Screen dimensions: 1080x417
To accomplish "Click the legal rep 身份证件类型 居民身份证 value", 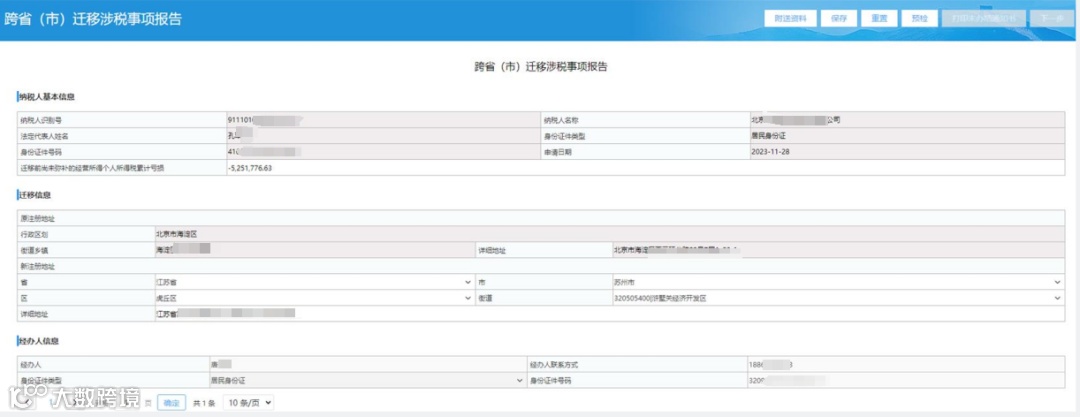I will (x=907, y=136).
